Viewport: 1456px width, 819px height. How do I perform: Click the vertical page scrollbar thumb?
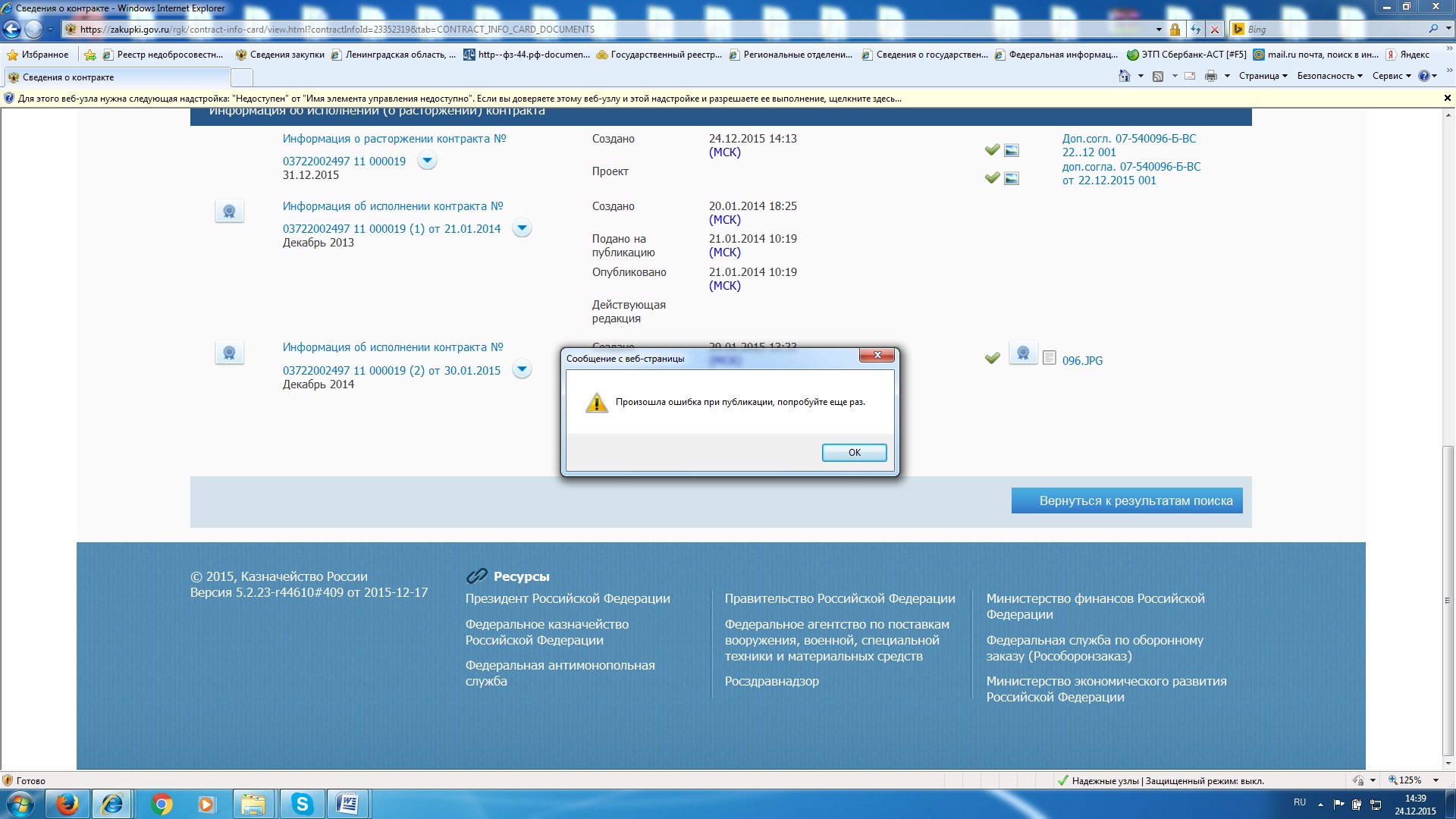(1448, 599)
